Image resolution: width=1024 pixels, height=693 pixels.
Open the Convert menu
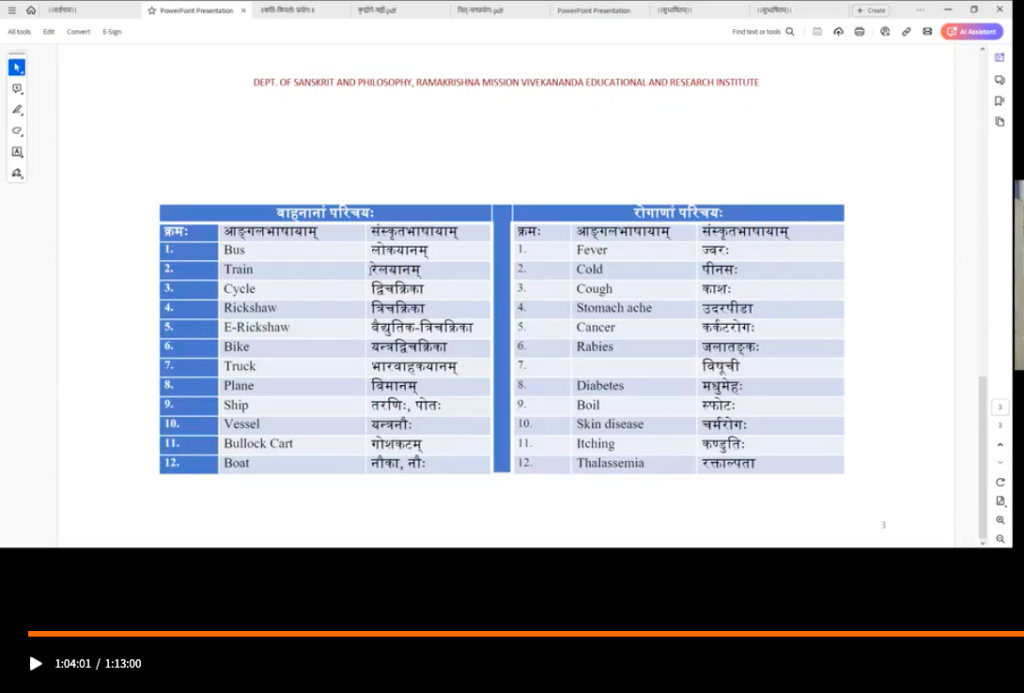pyautogui.click(x=78, y=32)
